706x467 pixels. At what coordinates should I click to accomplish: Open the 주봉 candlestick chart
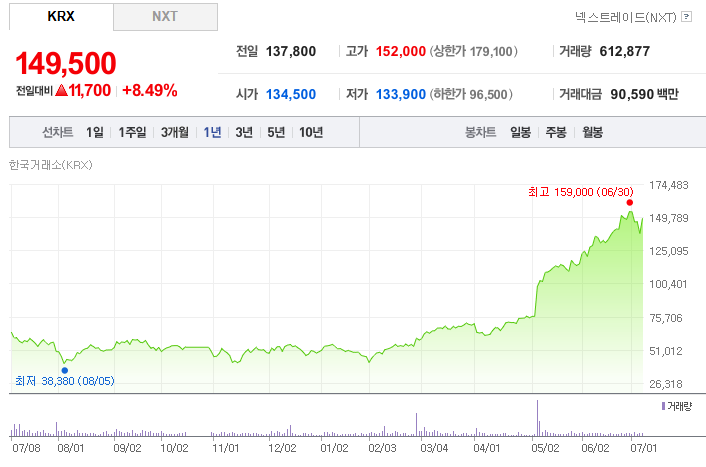coord(556,132)
